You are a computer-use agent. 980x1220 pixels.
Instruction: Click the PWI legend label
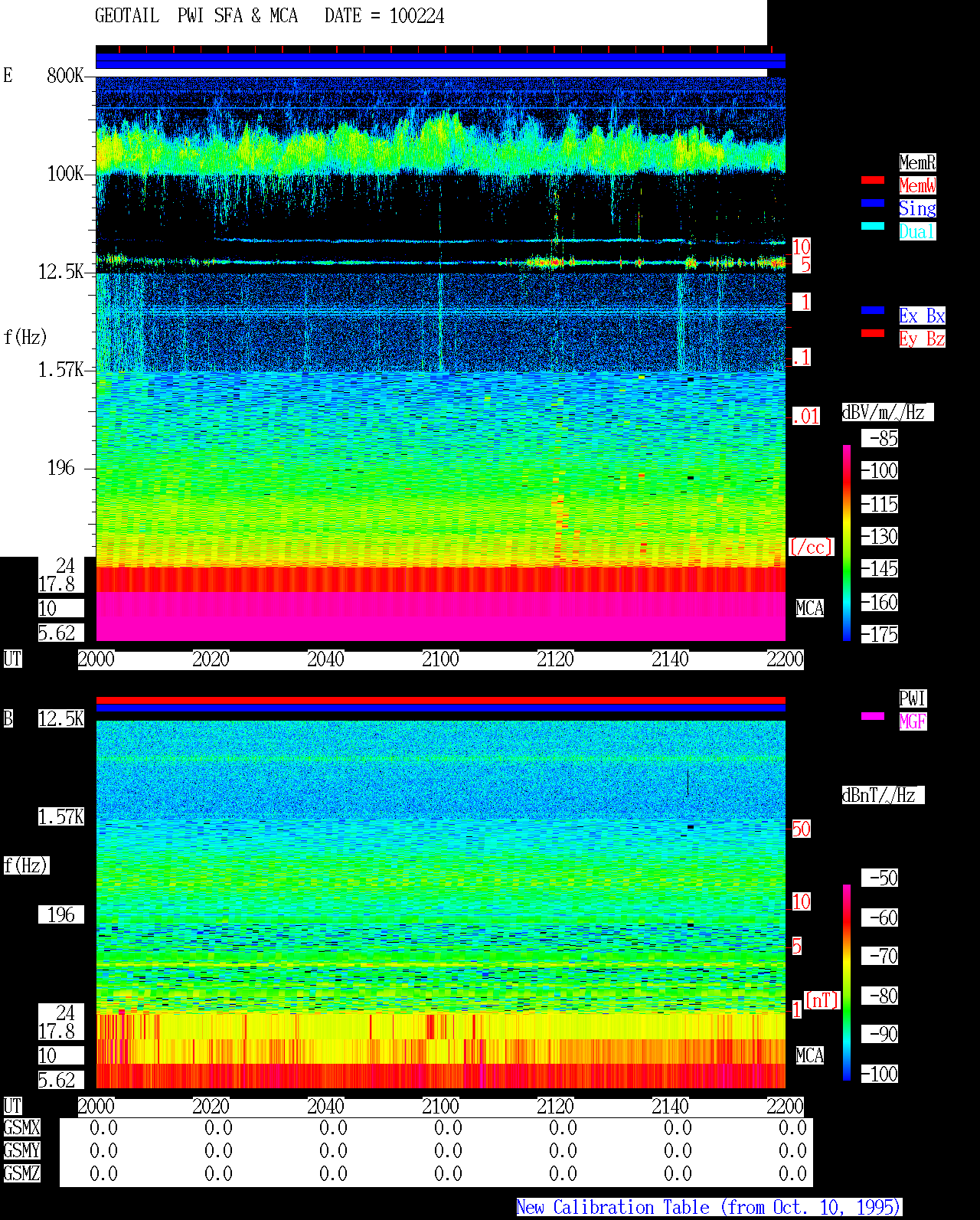(913, 698)
